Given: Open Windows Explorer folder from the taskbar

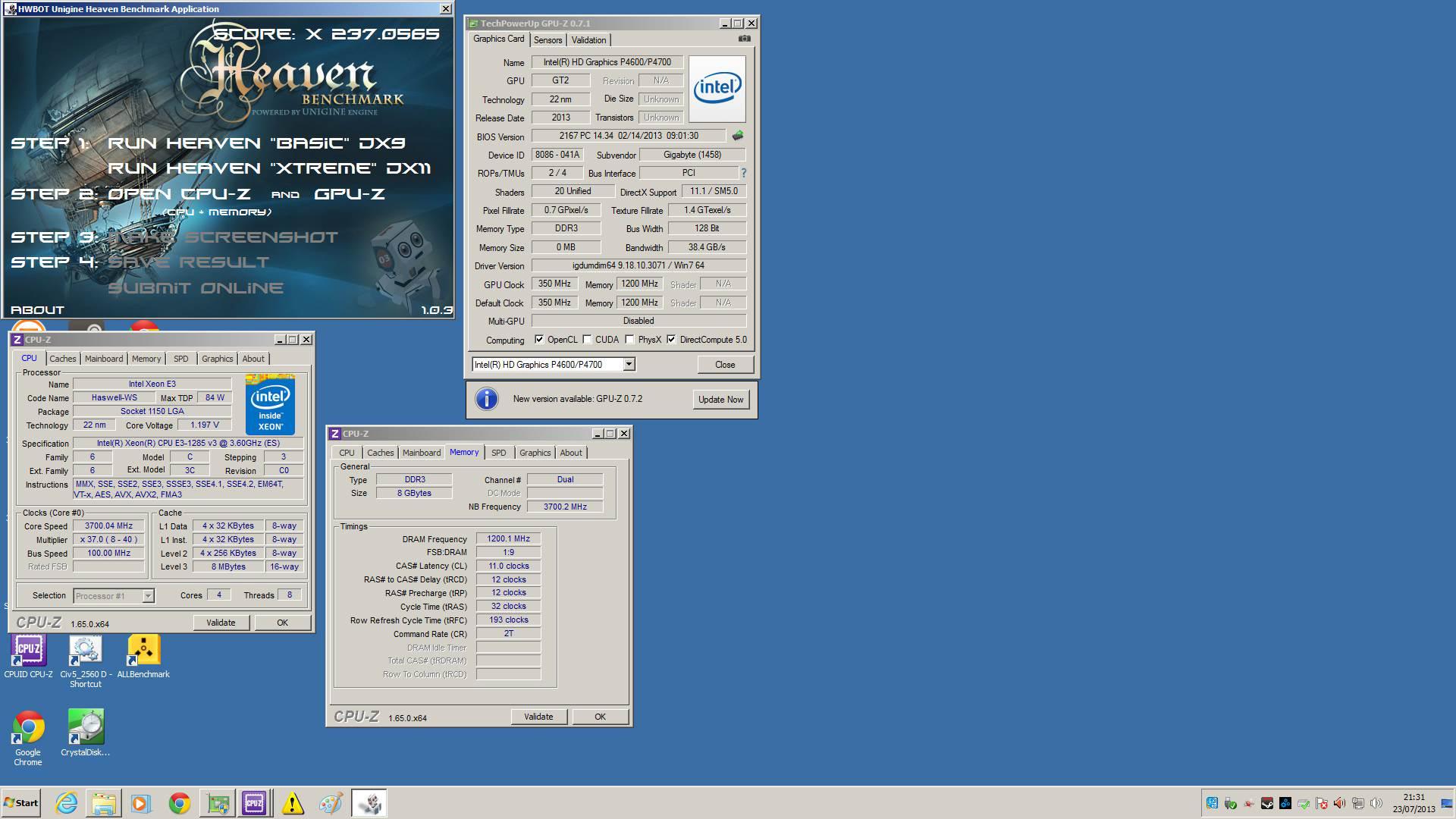Looking at the screenshot, I should 104,803.
